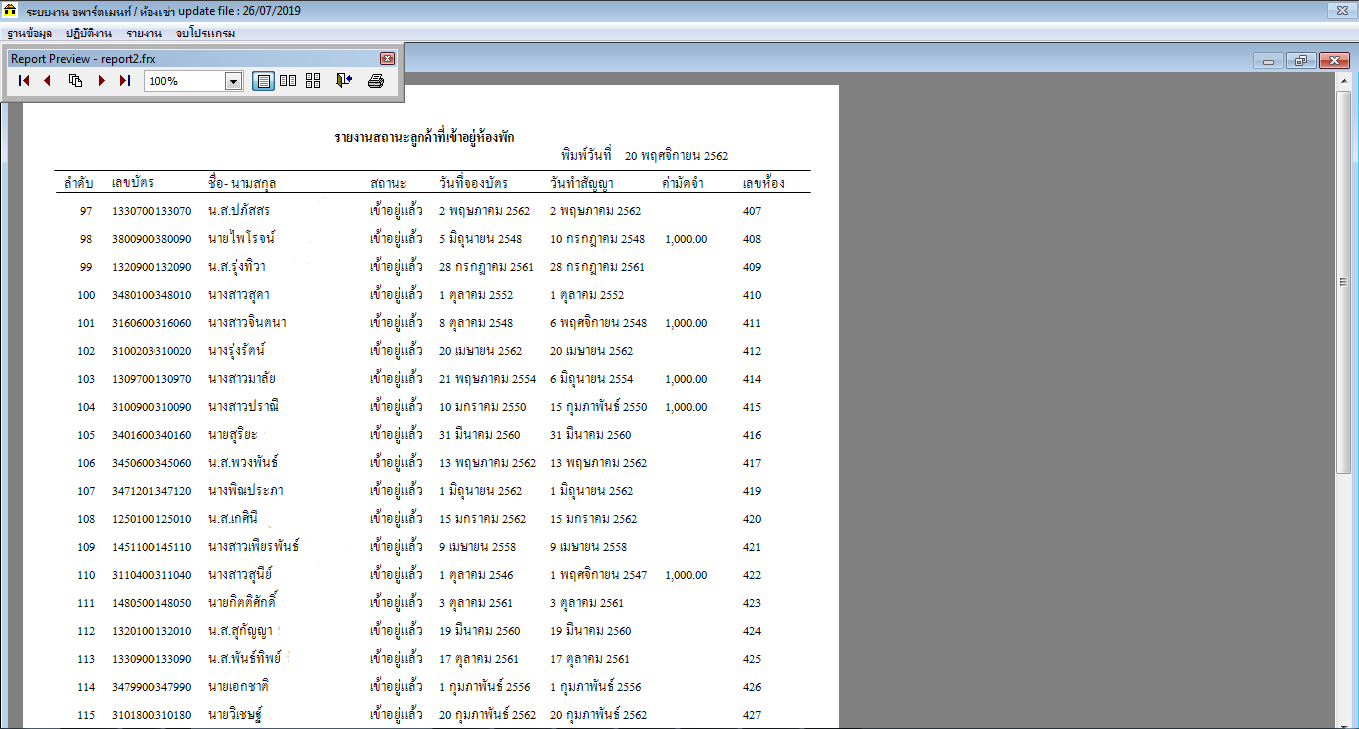Close the inner report preview window

[1334, 61]
